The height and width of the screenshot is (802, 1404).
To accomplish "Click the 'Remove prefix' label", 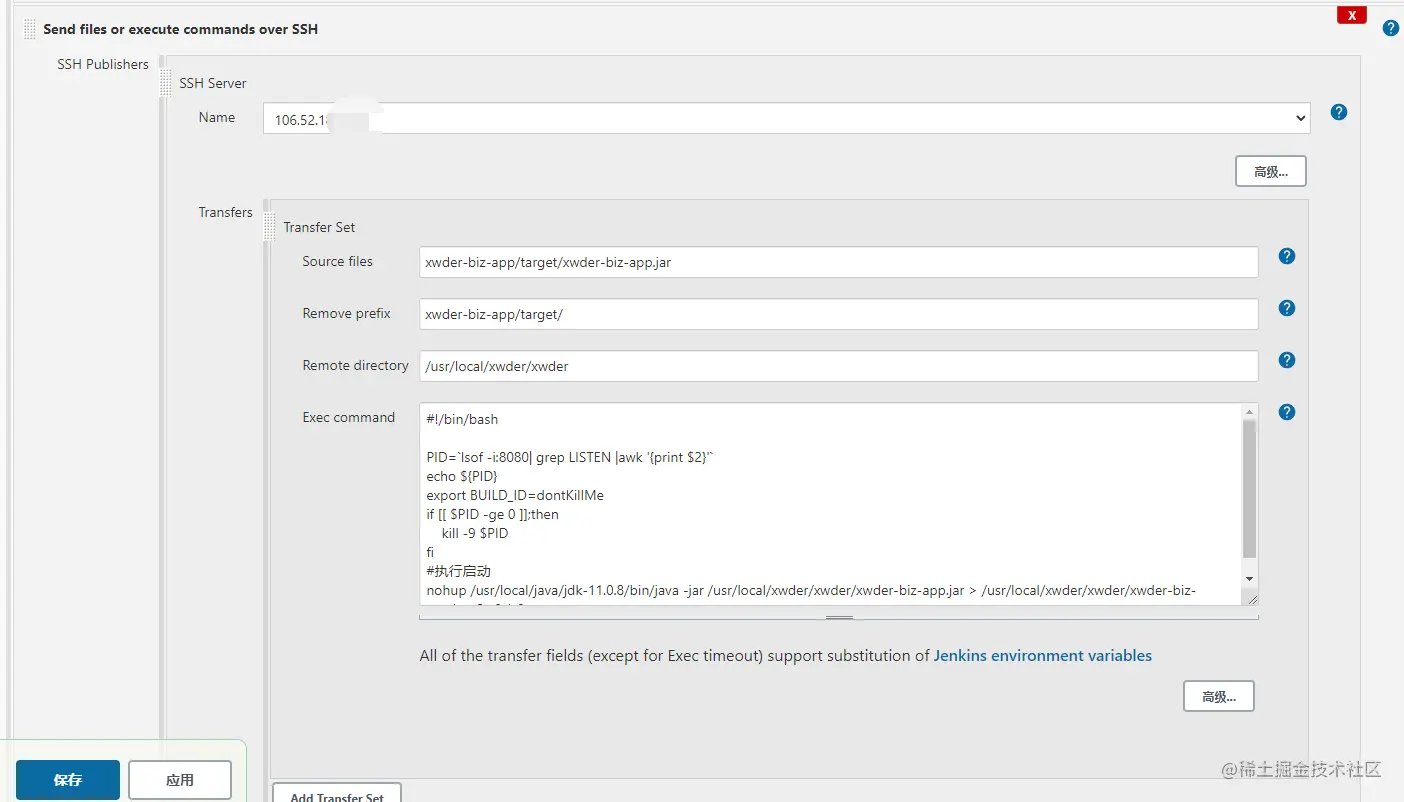I will pyautogui.click(x=346, y=313).
